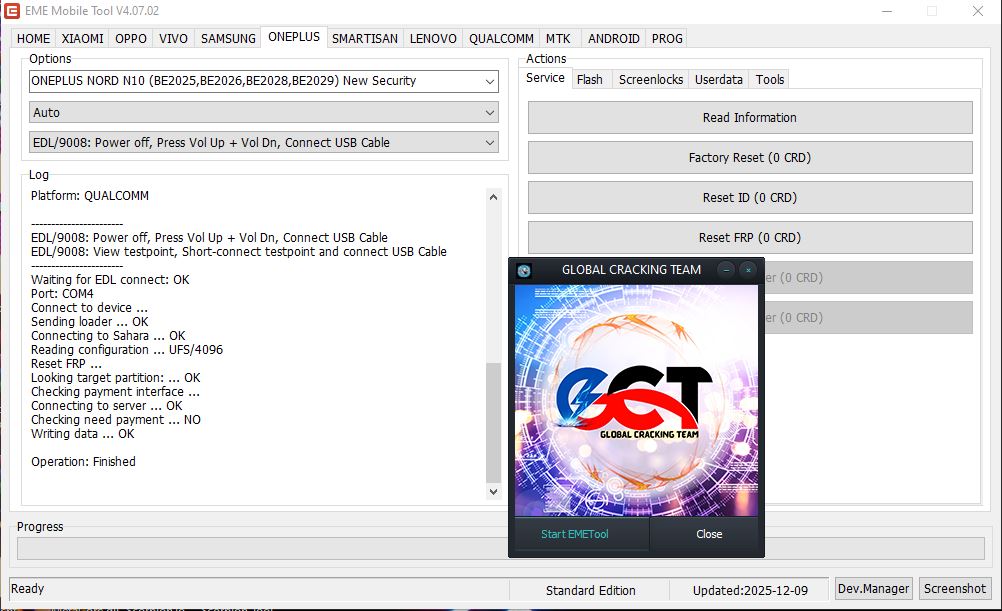Switch to the Flash actions tab
1002x611 pixels.
(589, 79)
